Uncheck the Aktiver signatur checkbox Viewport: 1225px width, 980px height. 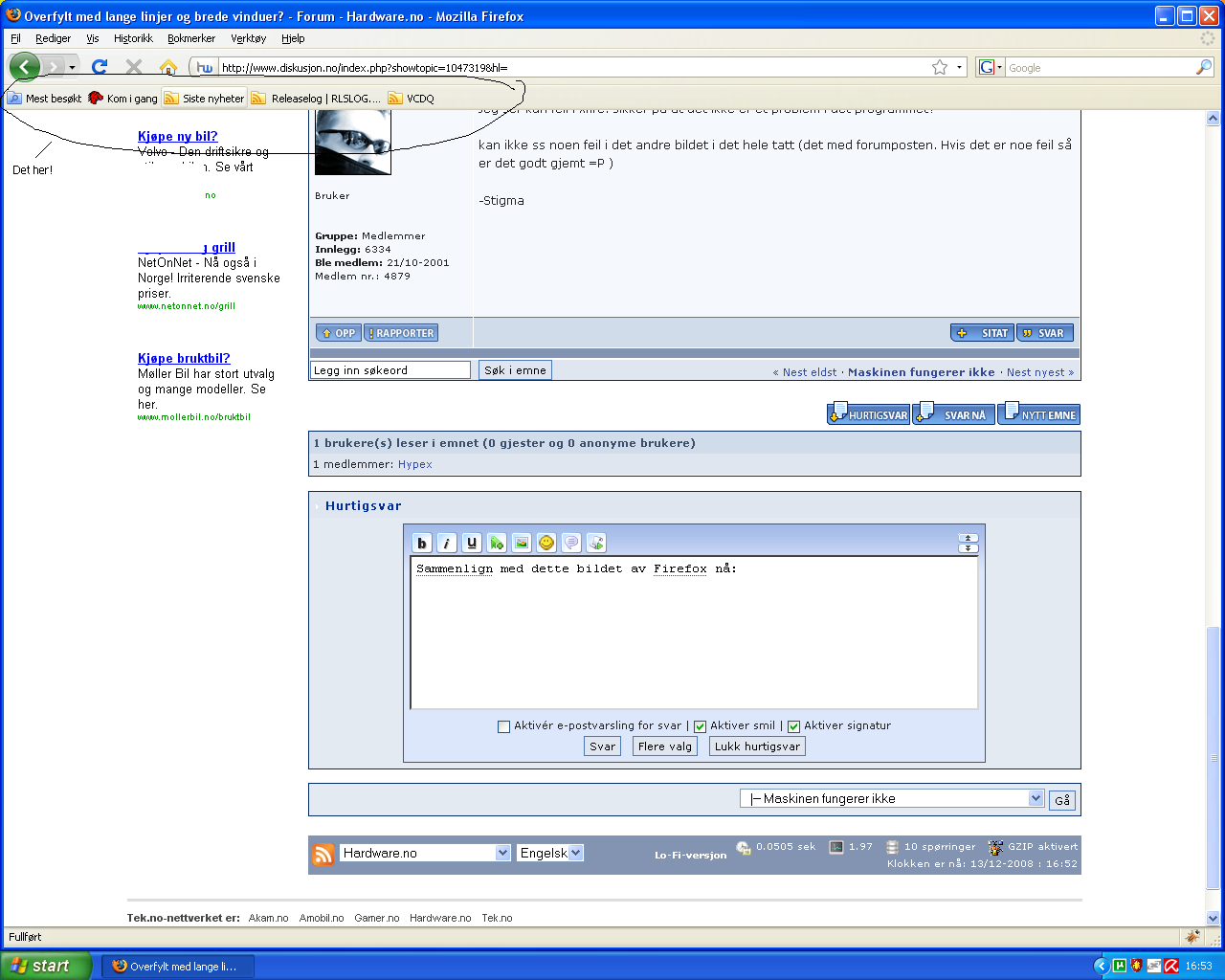pos(793,726)
